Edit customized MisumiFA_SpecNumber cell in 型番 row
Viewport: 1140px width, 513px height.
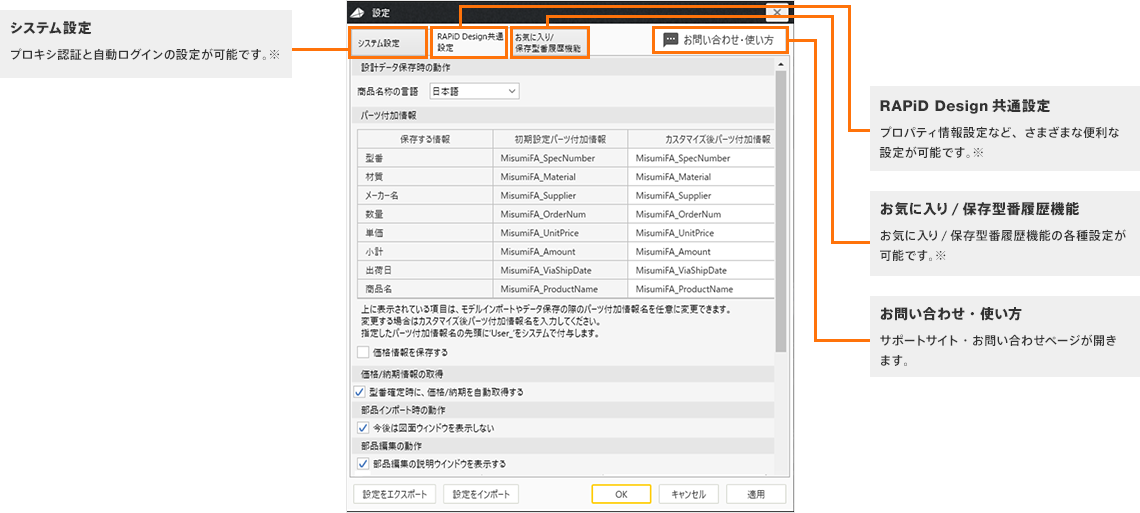tap(700, 158)
